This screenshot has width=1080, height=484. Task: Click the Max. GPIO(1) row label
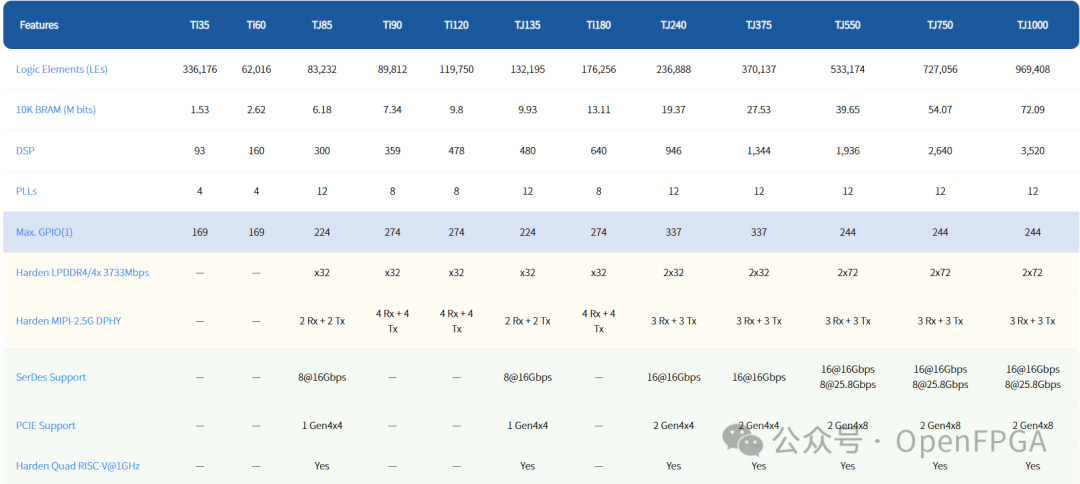(x=44, y=233)
